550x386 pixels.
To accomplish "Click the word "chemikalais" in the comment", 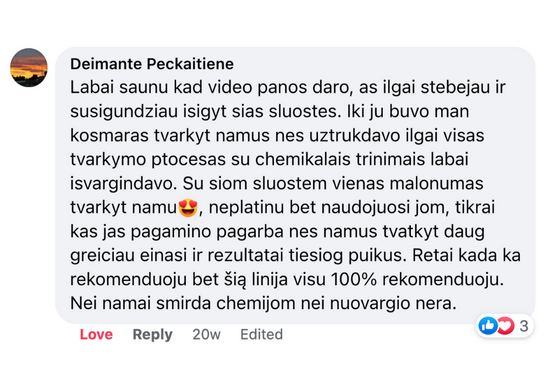I will pos(302,159).
